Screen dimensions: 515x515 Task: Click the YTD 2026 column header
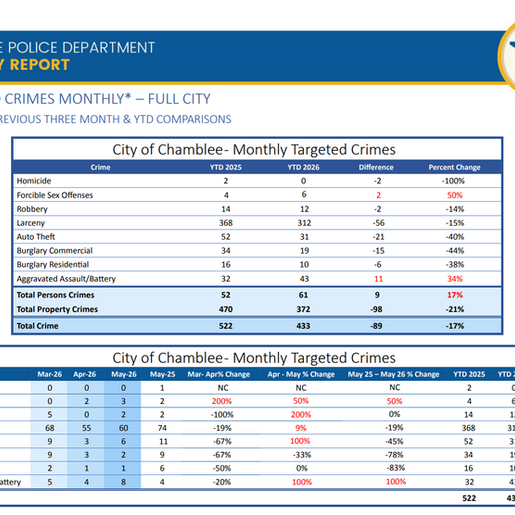click(x=303, y=167)
